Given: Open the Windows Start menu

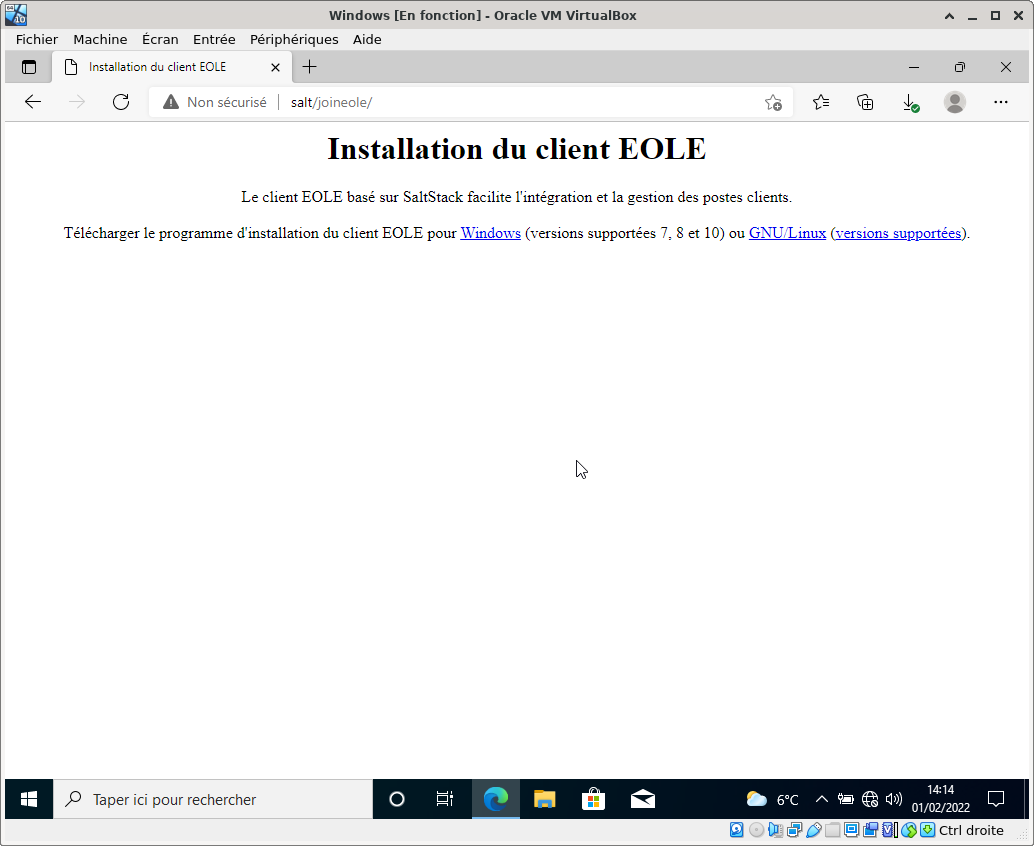Looking at the screenshot, I should pos(29,799).
